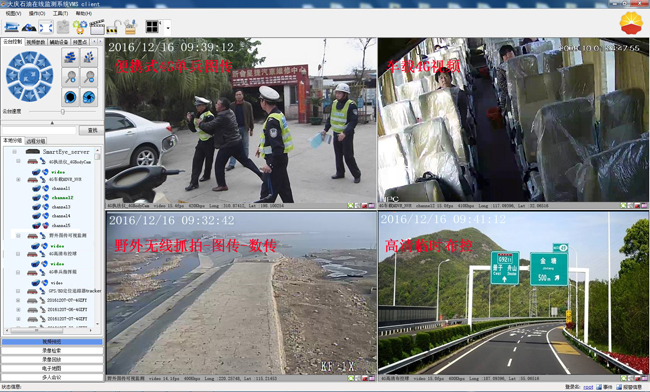
Task: Click the padlock lock icon in toolbar
Action: tap(113, 28)
